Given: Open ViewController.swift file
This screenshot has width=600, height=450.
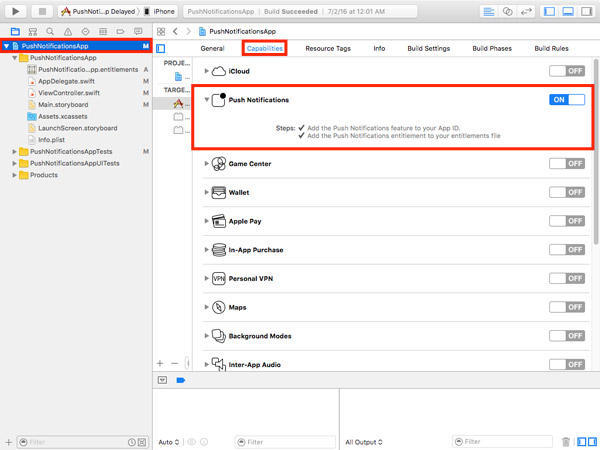Looking at the screenshot, I should (x=69, y=93).
